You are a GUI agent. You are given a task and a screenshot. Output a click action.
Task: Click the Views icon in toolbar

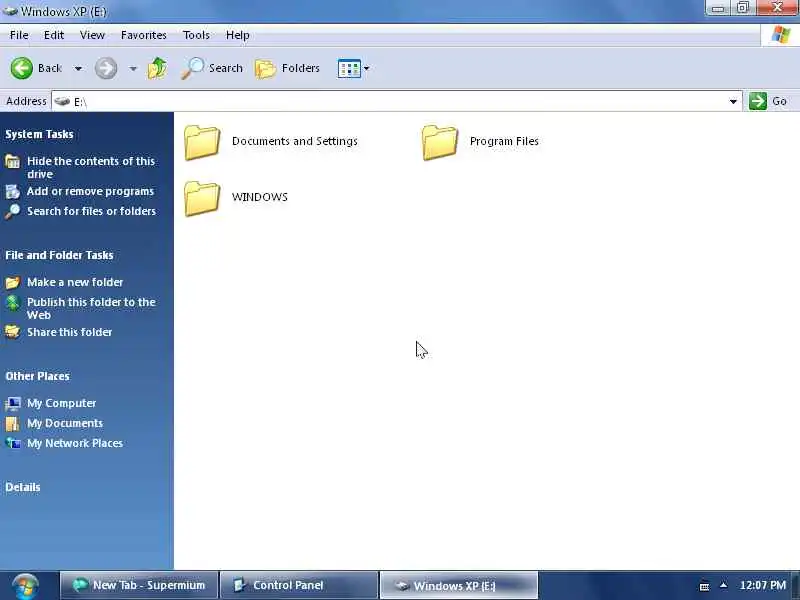tap(349, 68)
